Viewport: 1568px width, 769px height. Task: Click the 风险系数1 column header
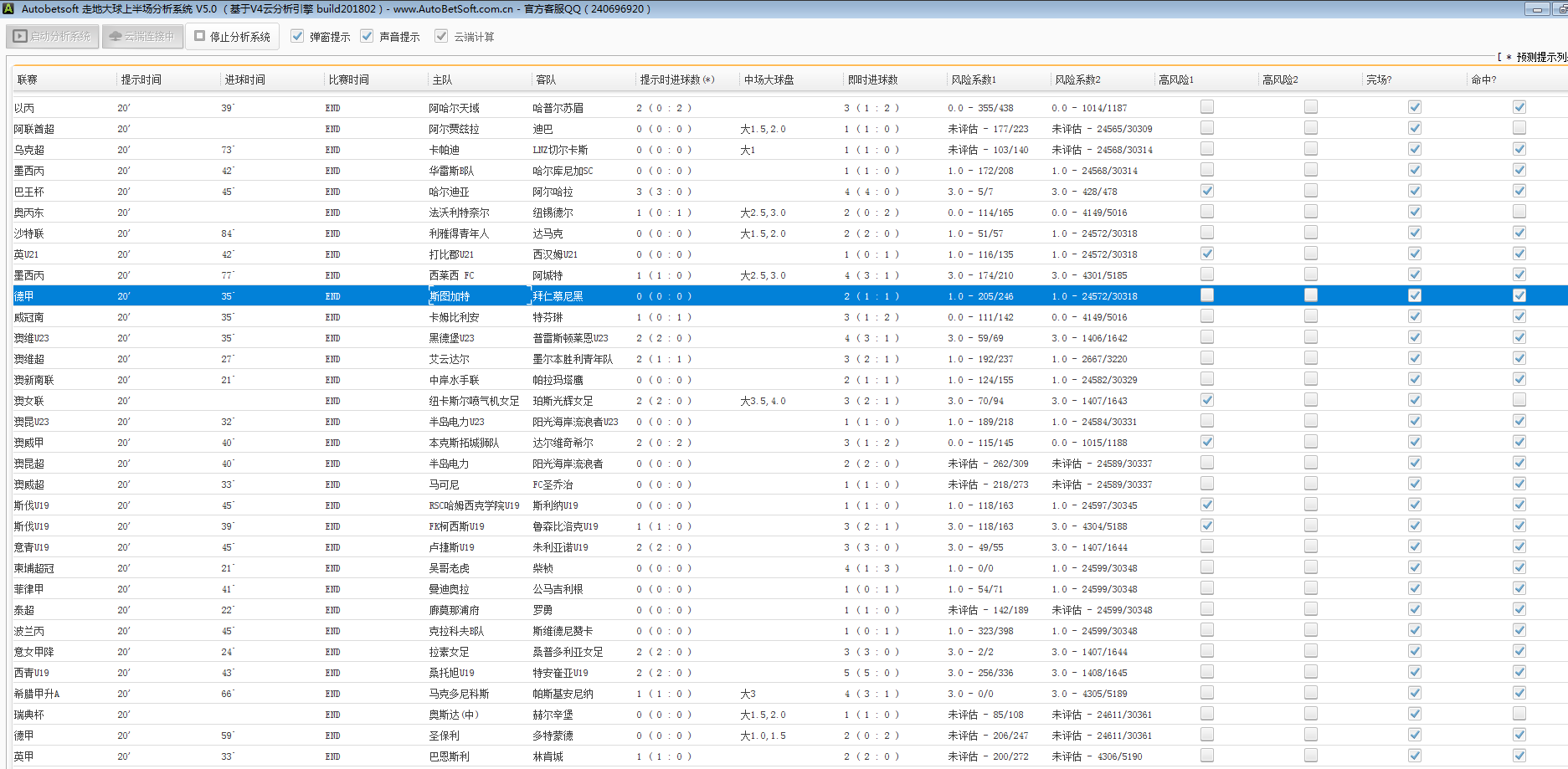click(x=974, y=79)
